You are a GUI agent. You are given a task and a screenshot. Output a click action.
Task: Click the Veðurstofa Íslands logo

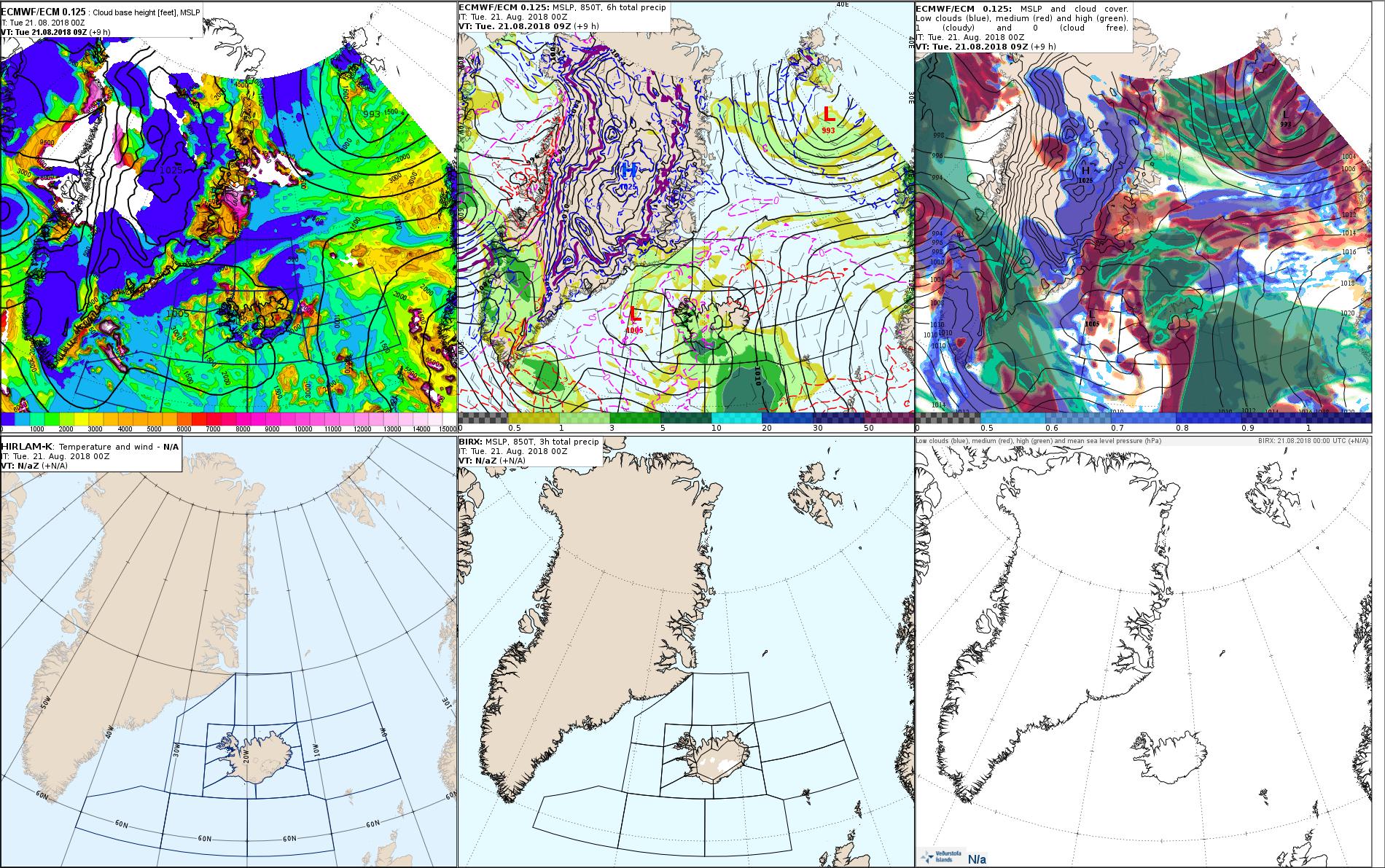tap(940, 858)
